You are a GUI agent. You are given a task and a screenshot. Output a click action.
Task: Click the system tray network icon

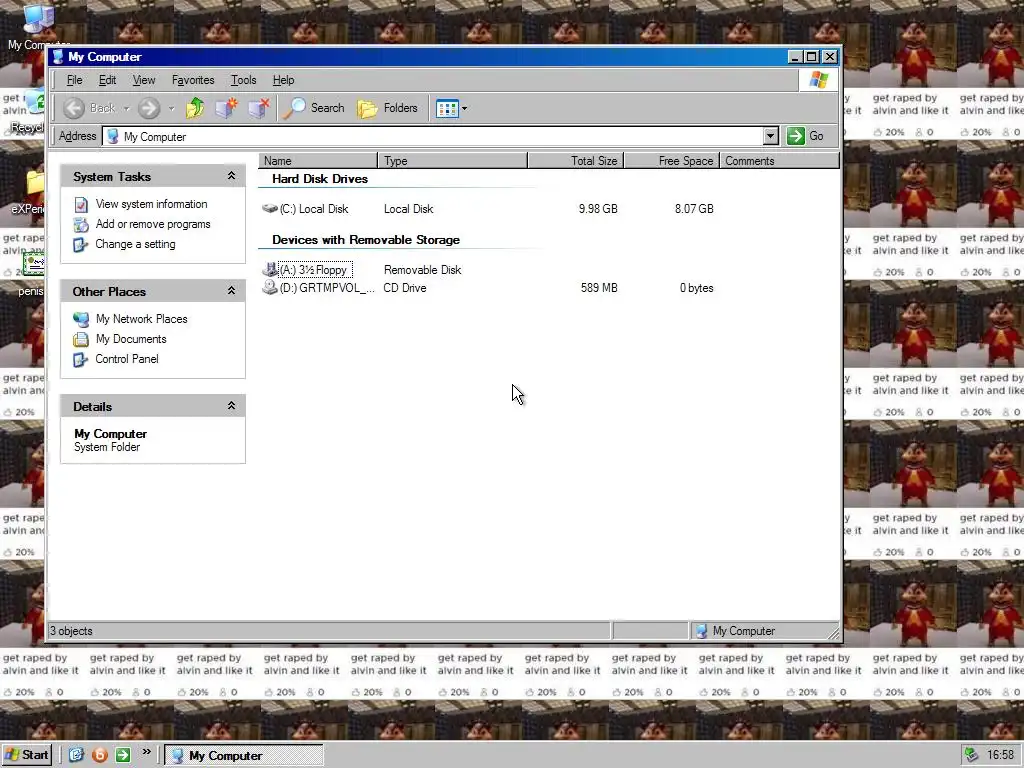[x=972, y=755]
